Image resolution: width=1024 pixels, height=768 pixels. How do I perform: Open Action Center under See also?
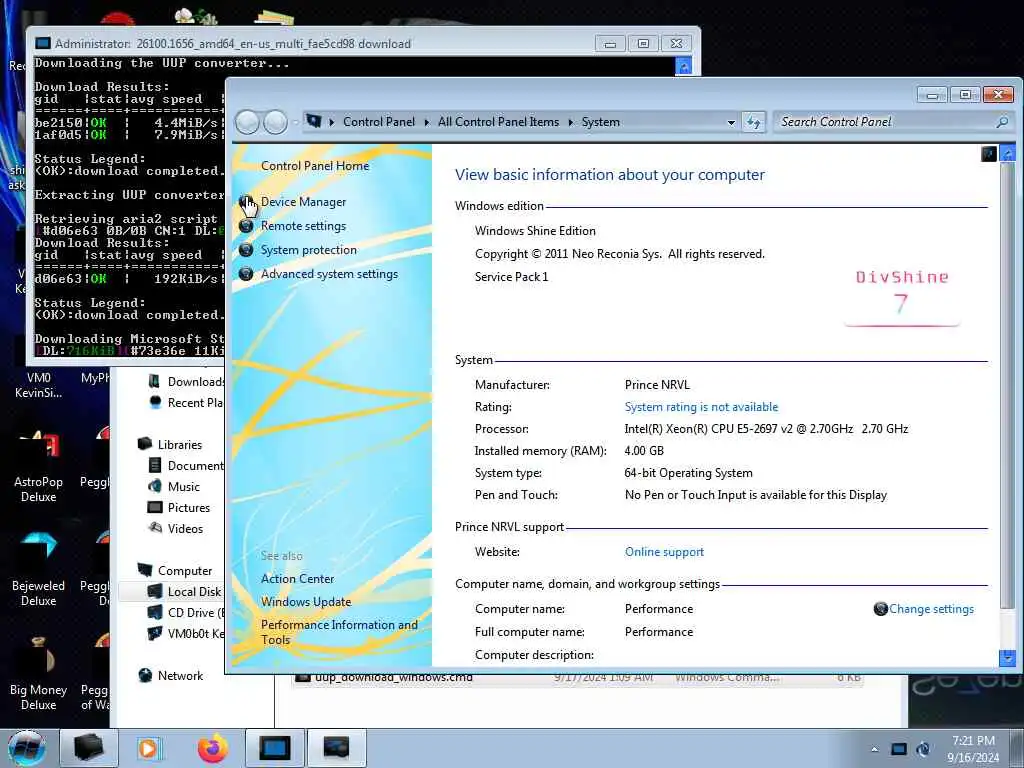(297, 579)
